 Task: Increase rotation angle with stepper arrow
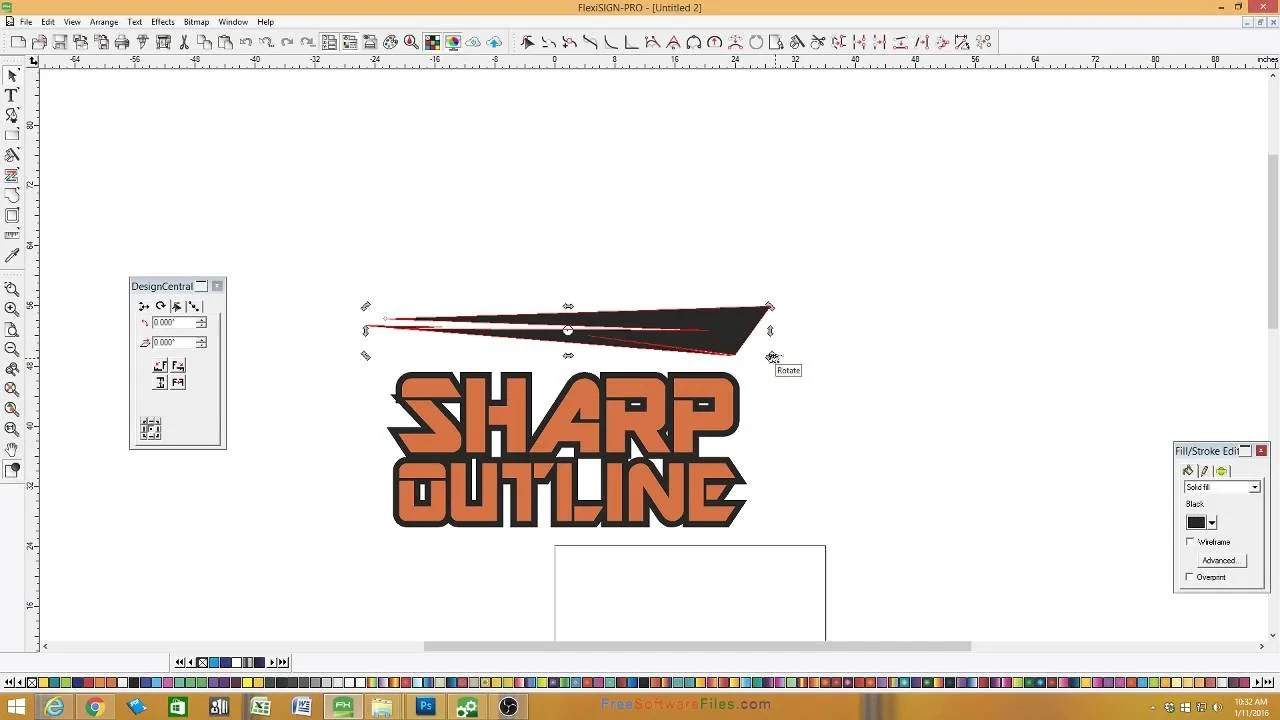(201, 320)
